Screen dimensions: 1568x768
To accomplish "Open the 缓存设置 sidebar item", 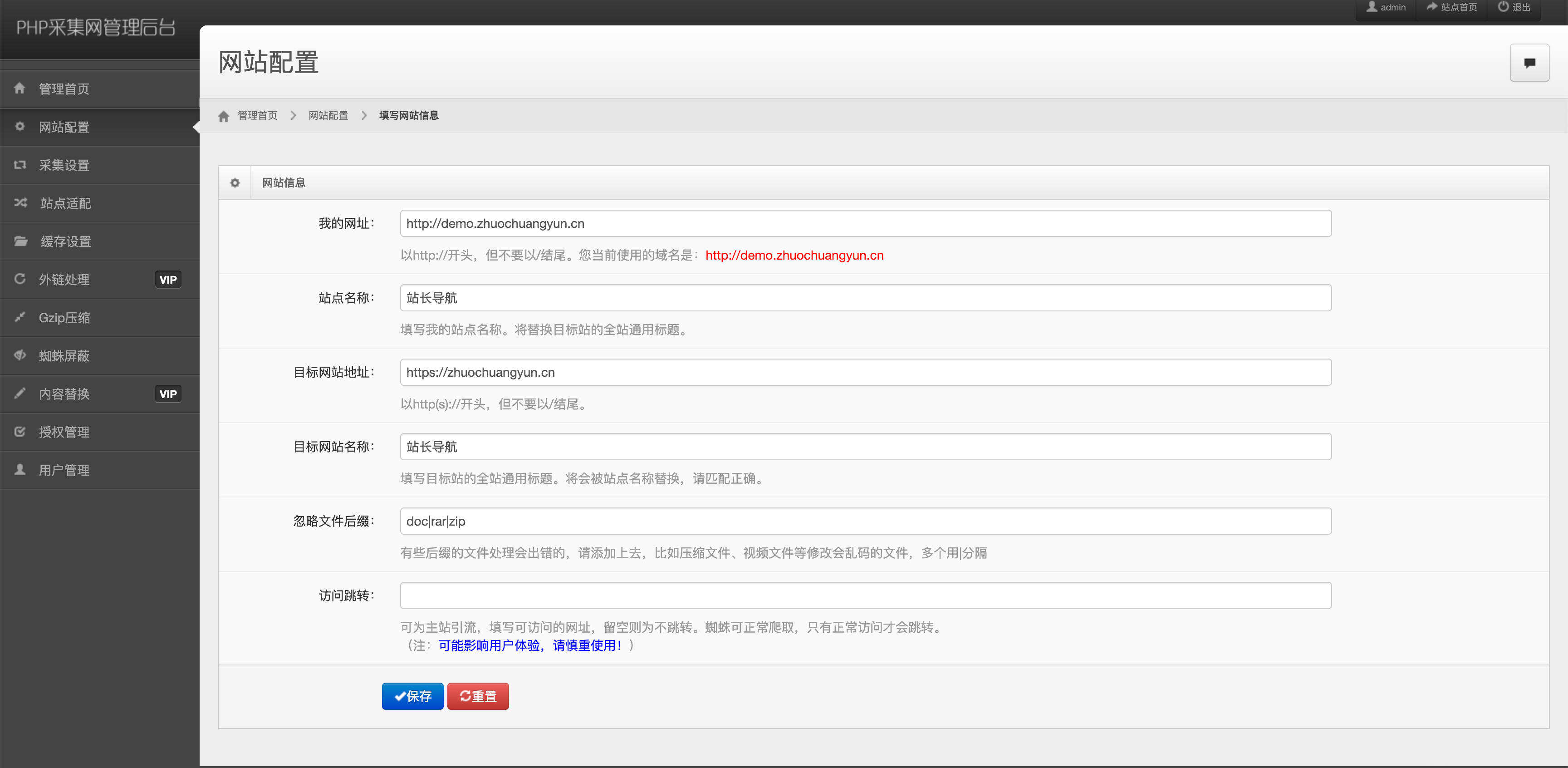I will point(65,241).
